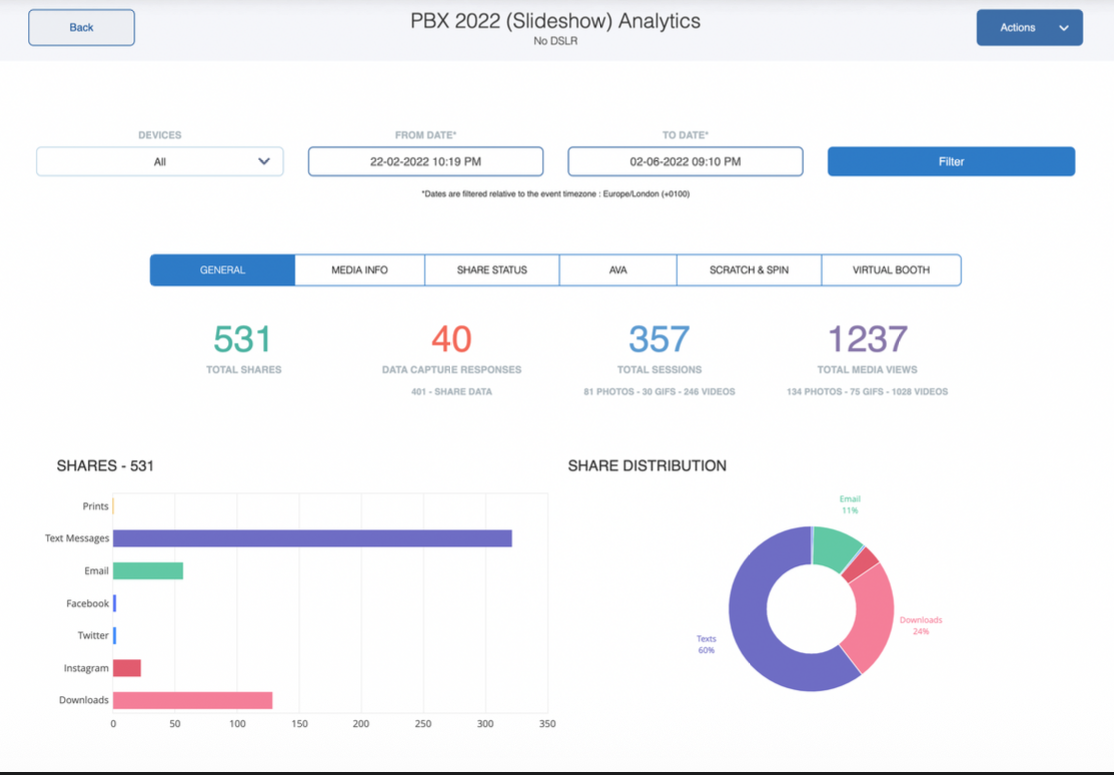The image size is (1114, 775).
Task: Click the TOTAL SESSIONS count of 357
Action: tap(659, 340)
